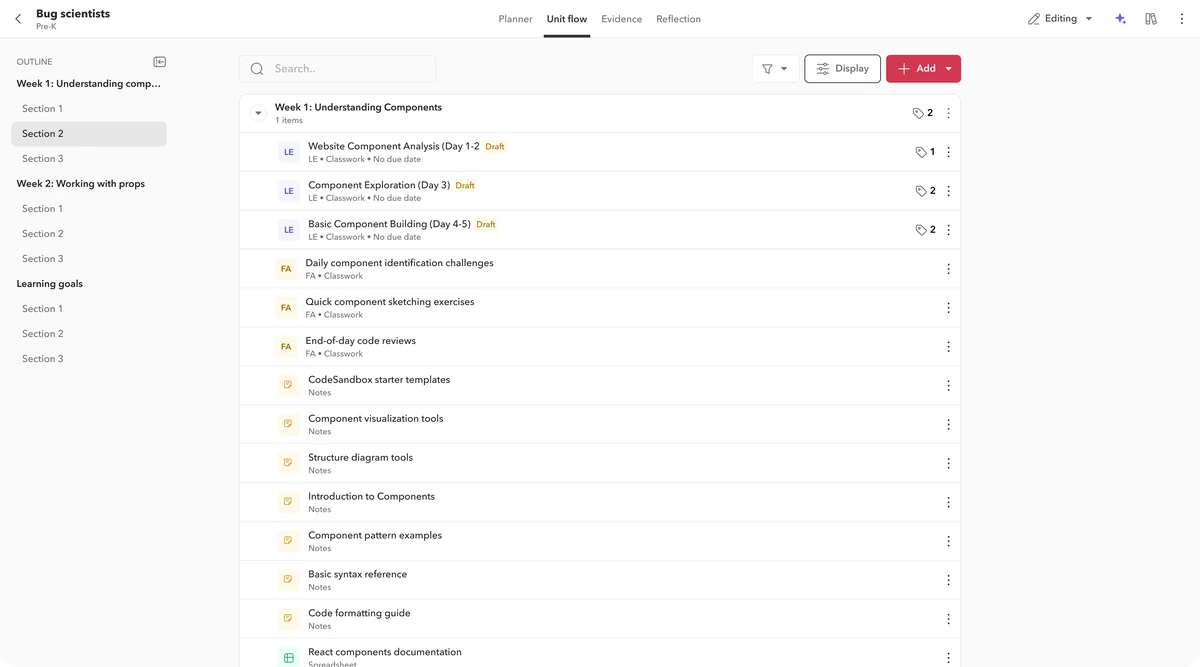
Task: Focus the Search input field
Action: 338,69
